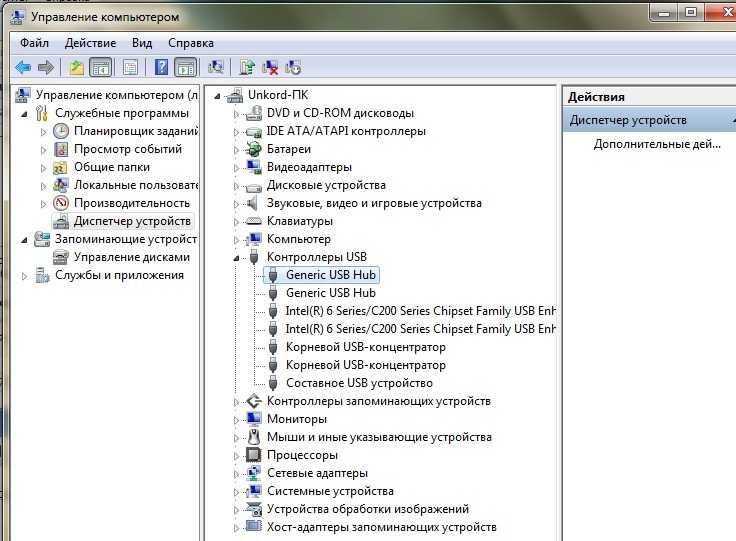Click the Forward arrow toolbar icon
Image resolution: width=736 pixels, height=541 pixels.
(x=46, y=68)
